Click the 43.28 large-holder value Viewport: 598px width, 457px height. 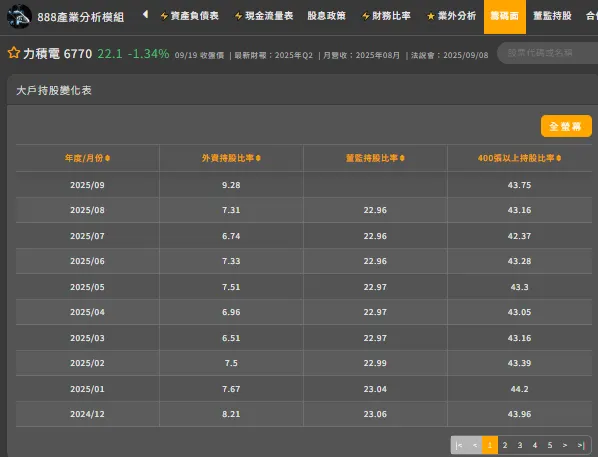click(x=519, y=261)
